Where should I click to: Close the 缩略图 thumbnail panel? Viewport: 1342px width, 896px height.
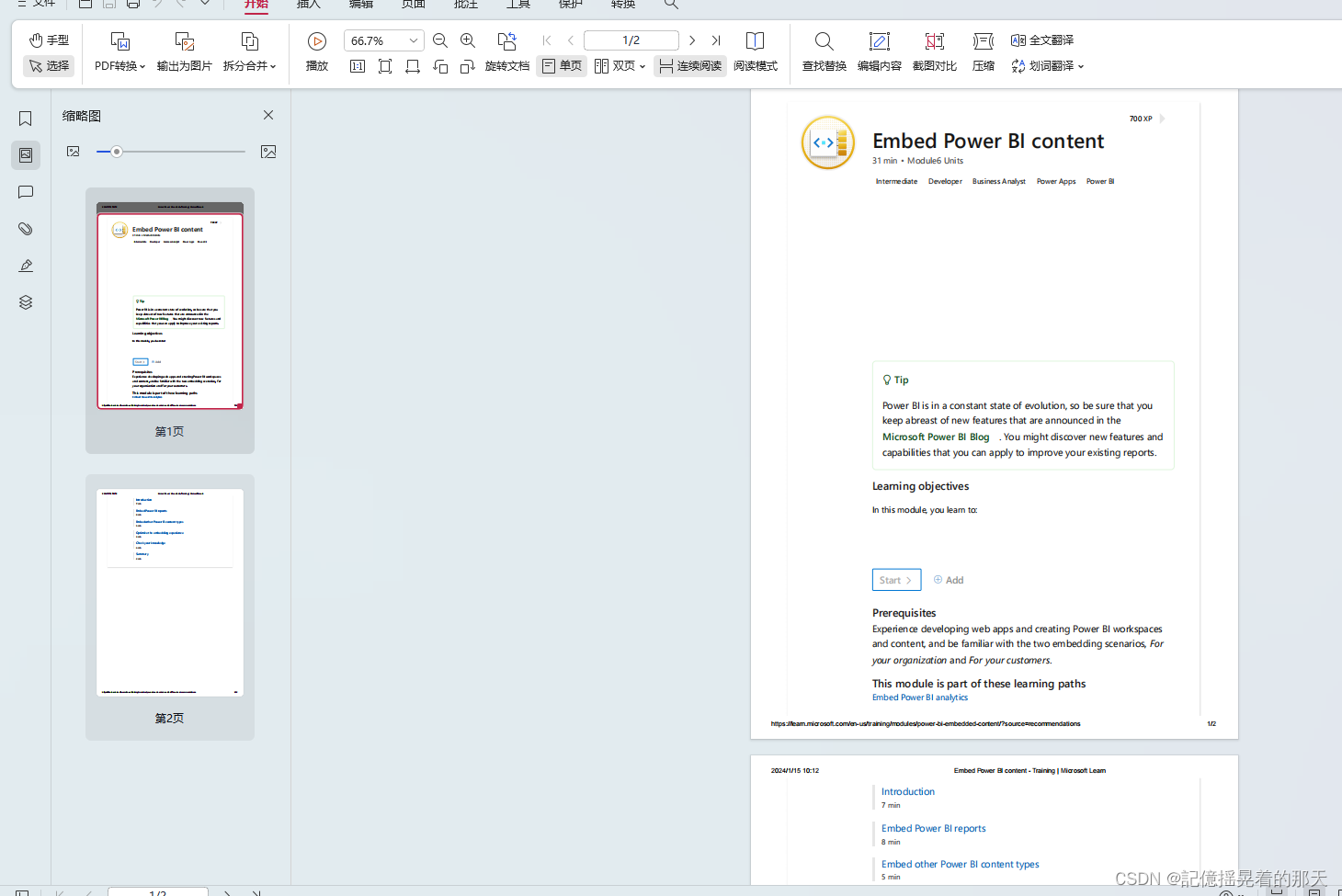[x=268, y=115]
